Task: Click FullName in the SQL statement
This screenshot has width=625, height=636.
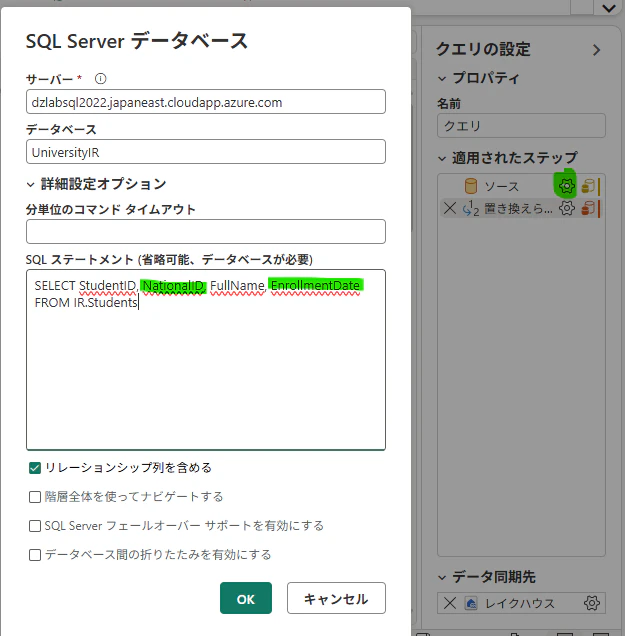Action: (237, 286)
